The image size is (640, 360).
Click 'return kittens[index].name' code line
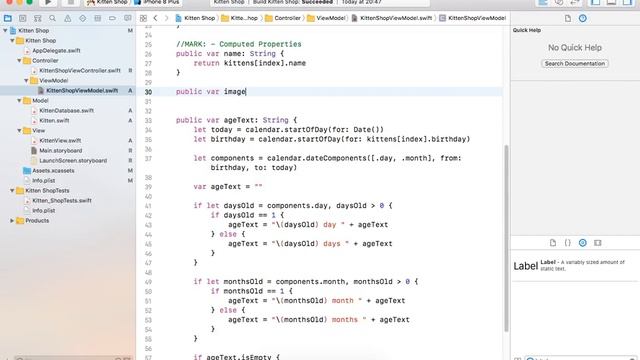pos(249,63)
